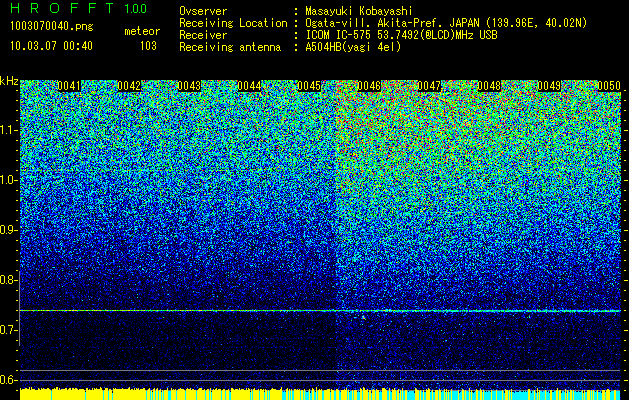Click the time marker 0045
The image size is (629, 400).
point(309,86)
